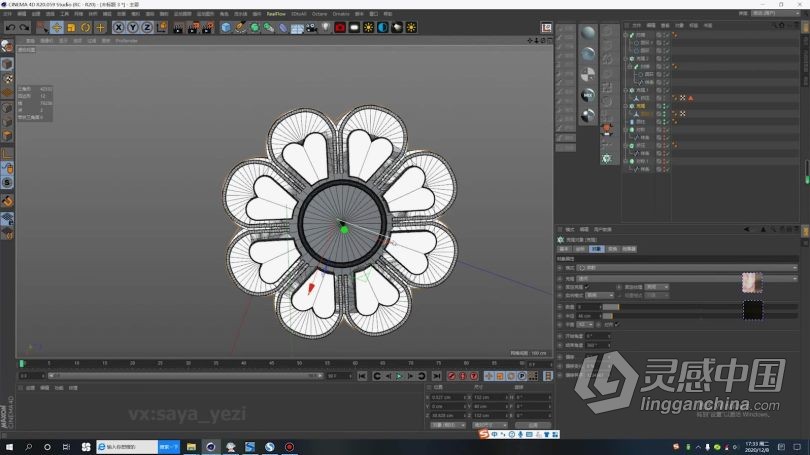Screen dimensions: 810x455
Task: Activate the Move tool
Action: coord(57,27)
